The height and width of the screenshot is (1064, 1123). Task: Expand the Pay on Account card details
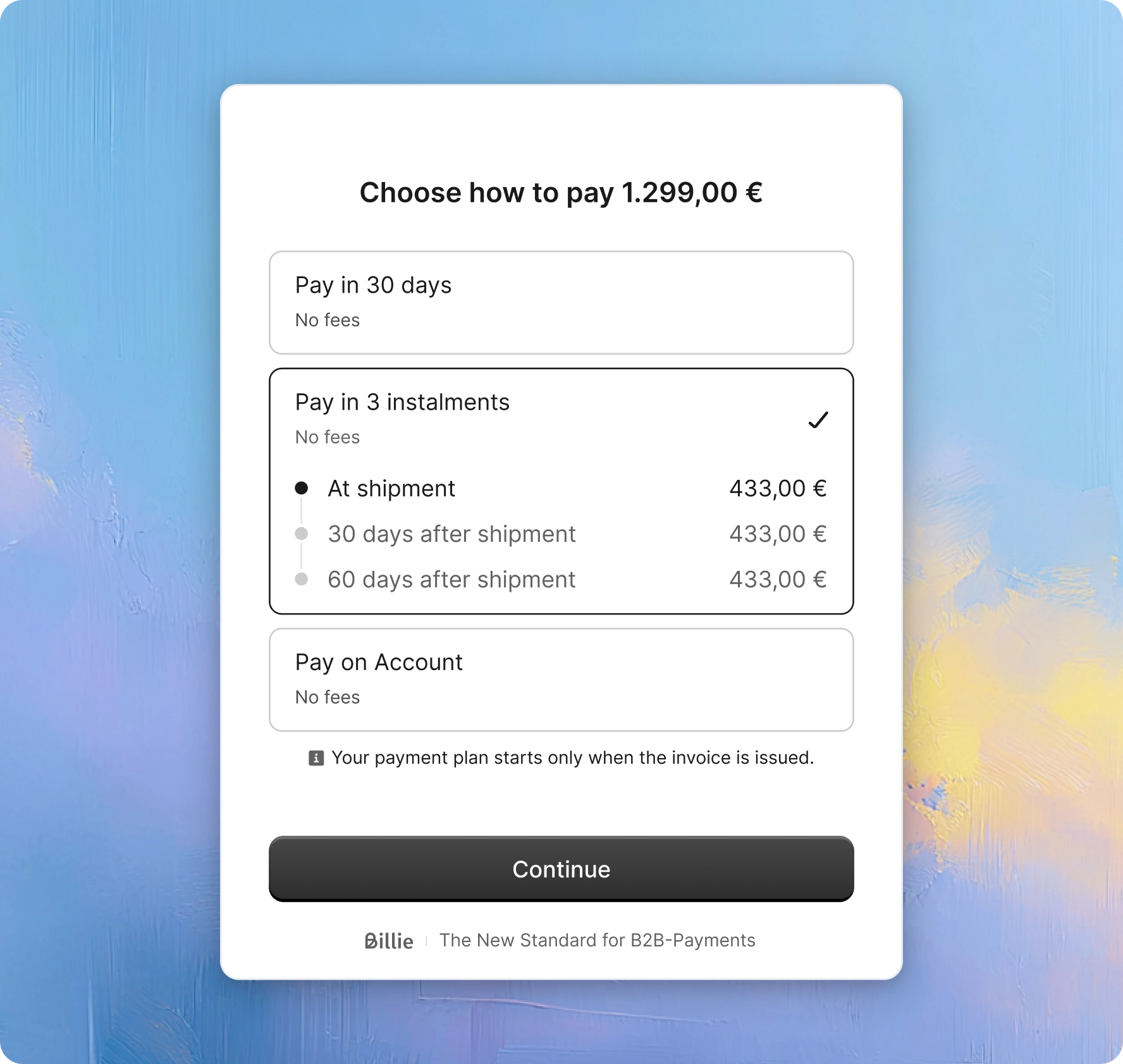pos(561,679)
